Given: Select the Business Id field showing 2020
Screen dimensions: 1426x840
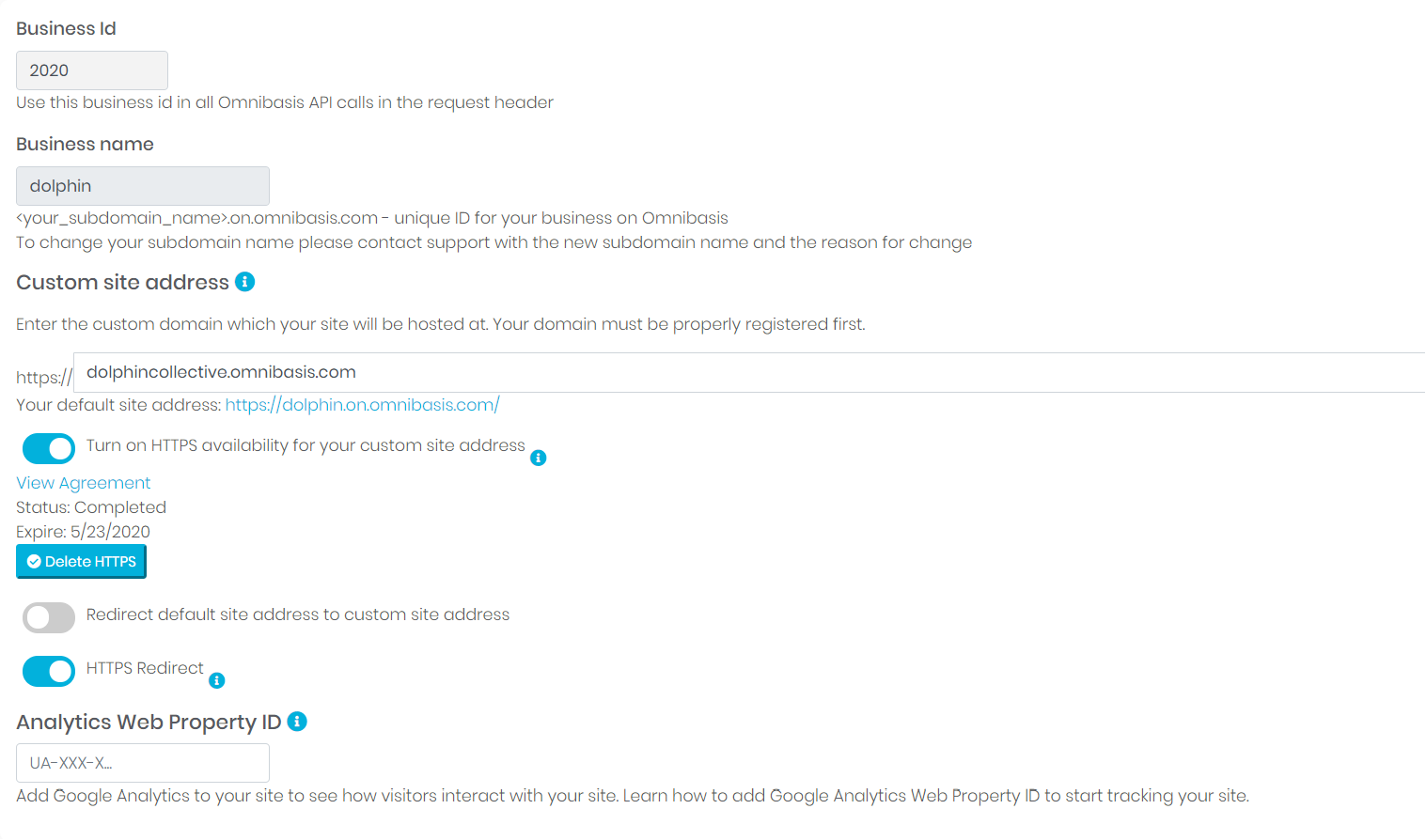Looking at the screenshot, I should coord(92,70).
